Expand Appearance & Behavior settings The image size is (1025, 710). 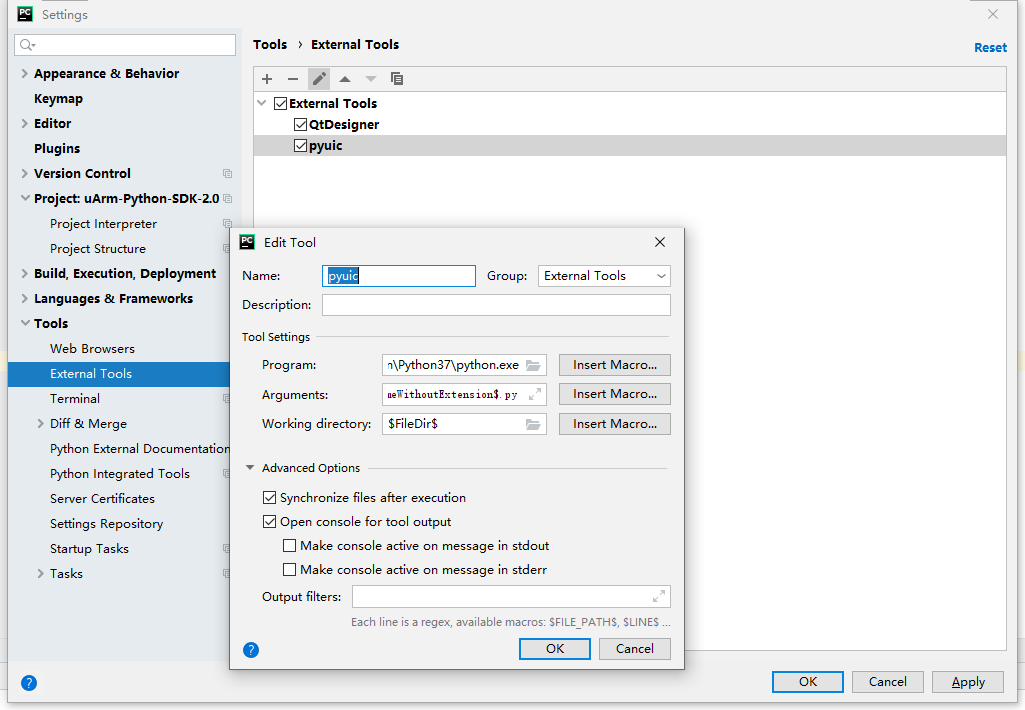25,73
